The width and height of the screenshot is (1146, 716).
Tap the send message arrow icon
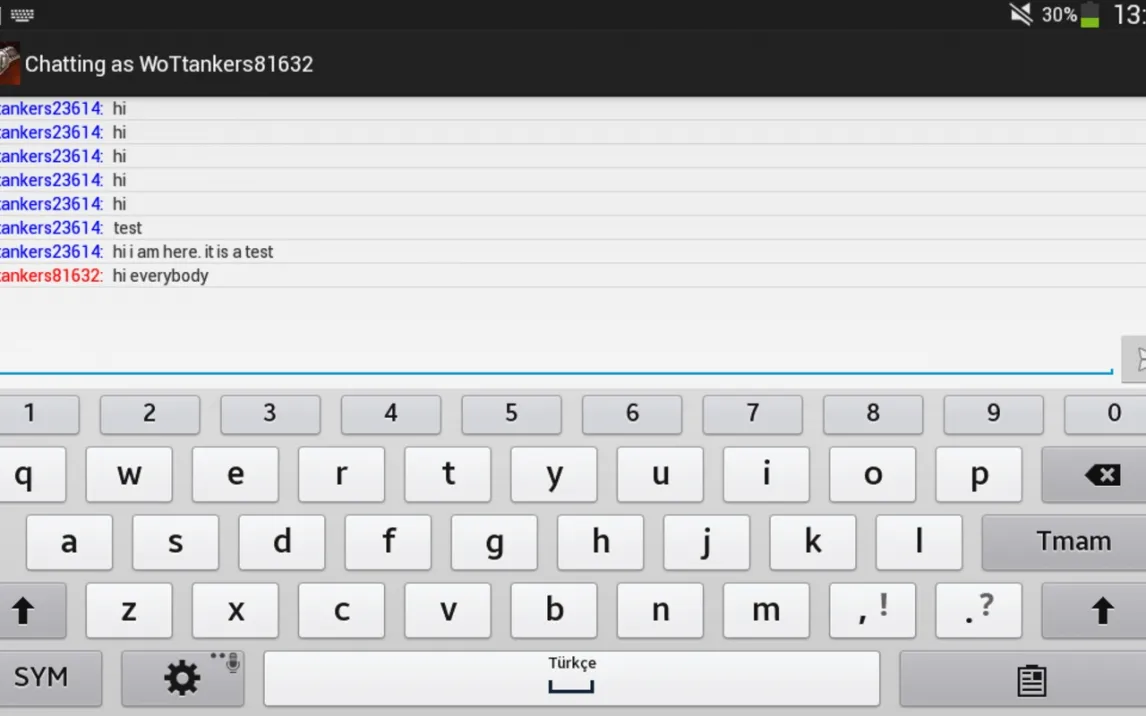click(x=1135, y=359)
